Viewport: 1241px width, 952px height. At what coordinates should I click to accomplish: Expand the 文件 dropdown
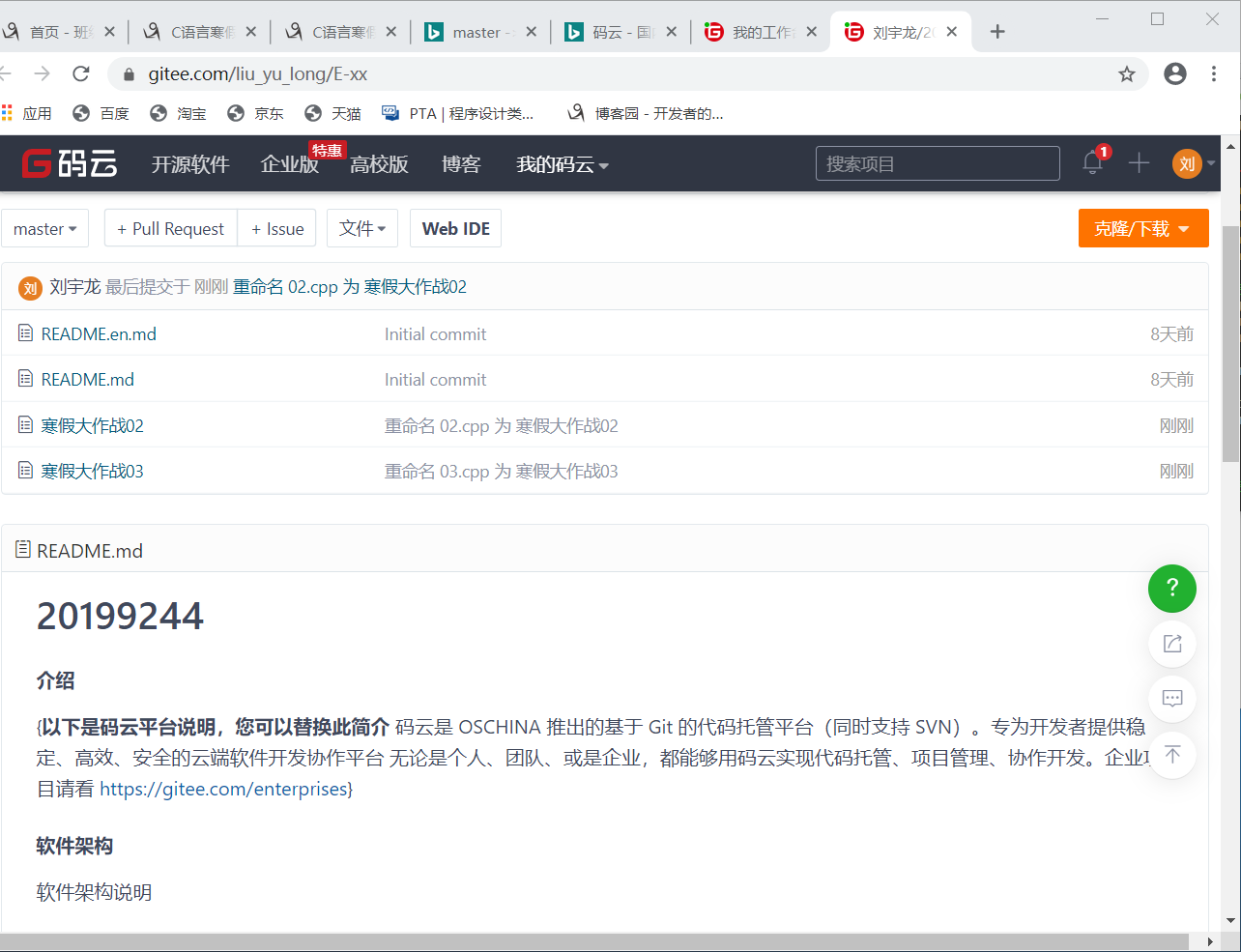click(362, 228)
